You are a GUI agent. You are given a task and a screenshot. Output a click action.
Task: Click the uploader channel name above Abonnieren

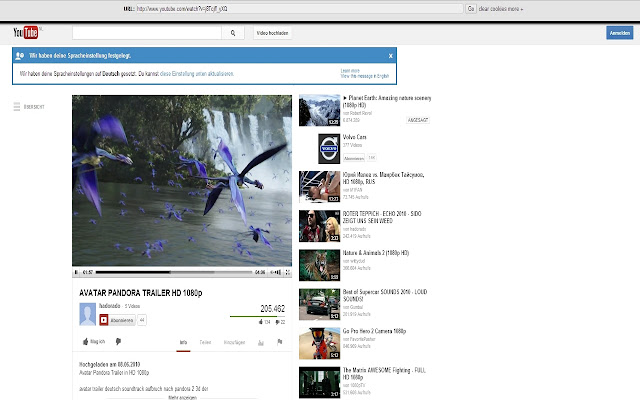[109, 306]
